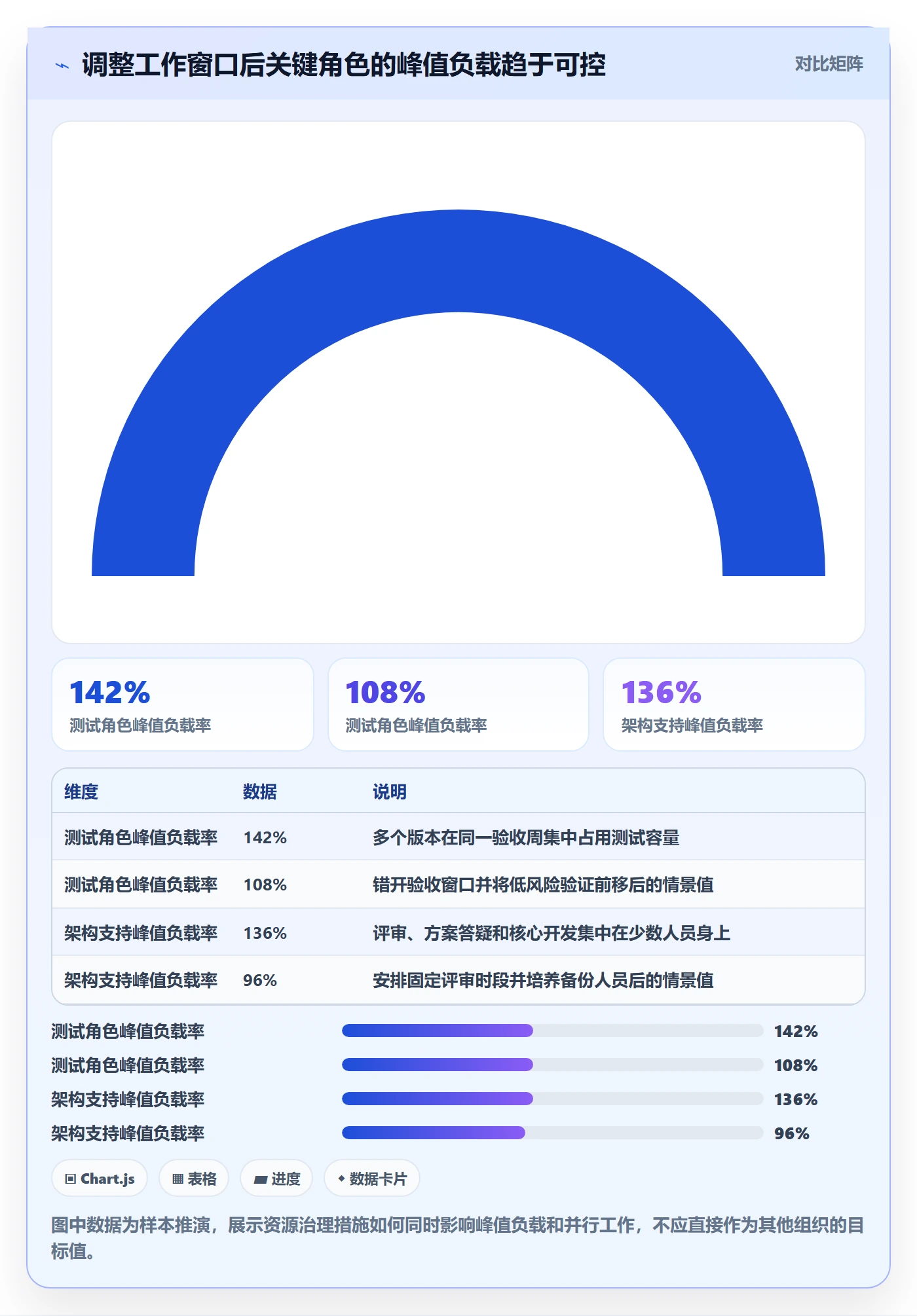Click the 136% cell in the table
The width and height of the screenshot is (917, 1316).
[265, 933]
